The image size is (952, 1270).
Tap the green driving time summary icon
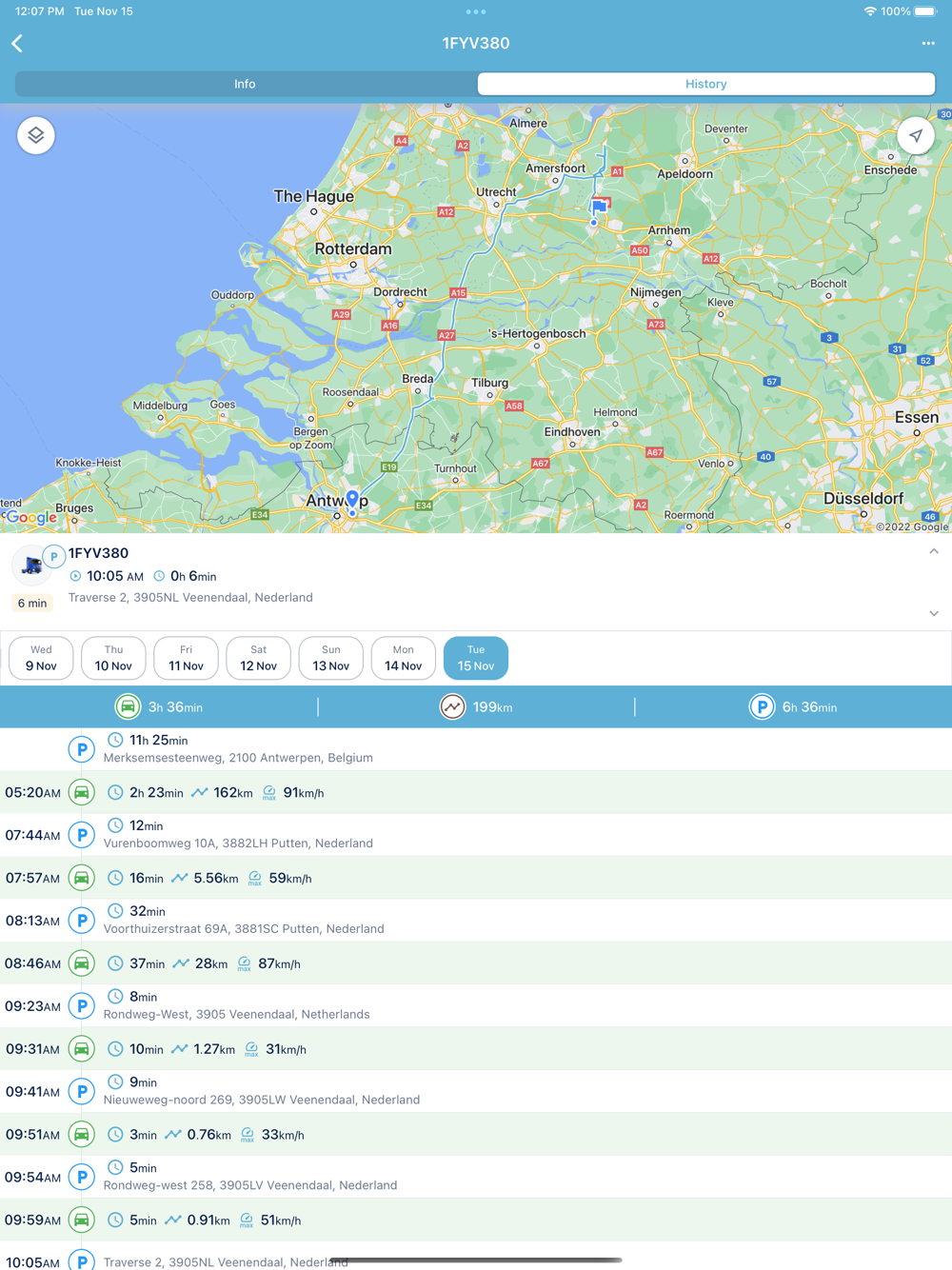tap(128, 707)
